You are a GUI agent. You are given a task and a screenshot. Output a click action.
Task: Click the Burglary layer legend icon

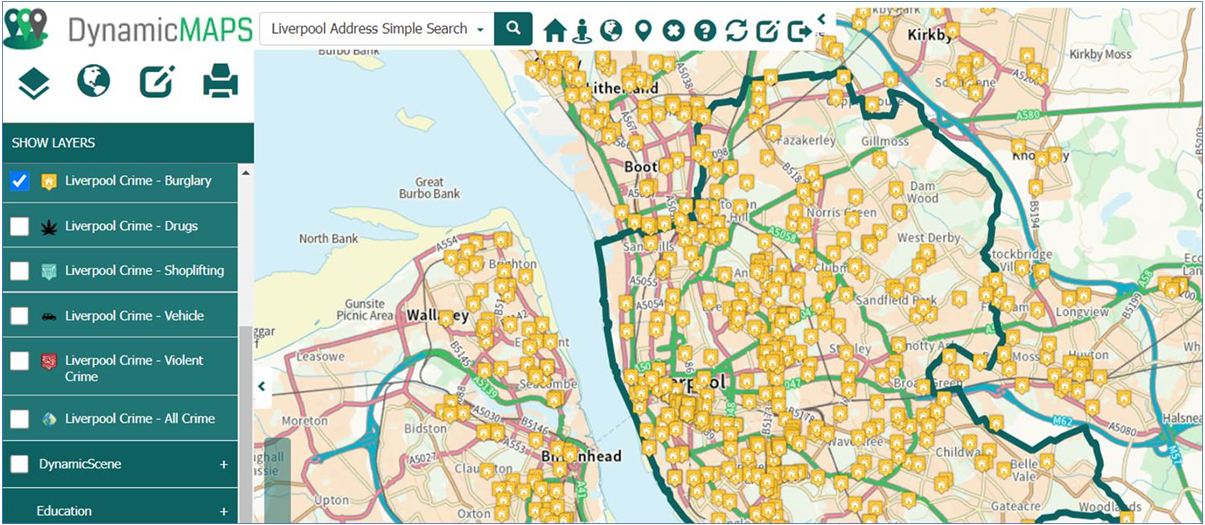(49, 181)
